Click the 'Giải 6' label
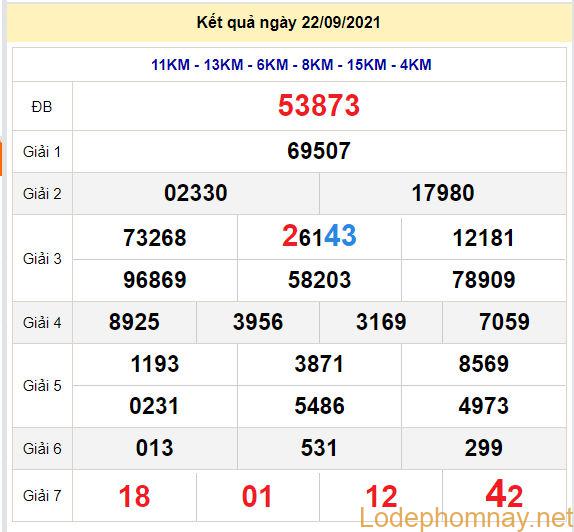The width and height of the screenshot is (574, 532). pyautogui.click(x=42, y=449)
